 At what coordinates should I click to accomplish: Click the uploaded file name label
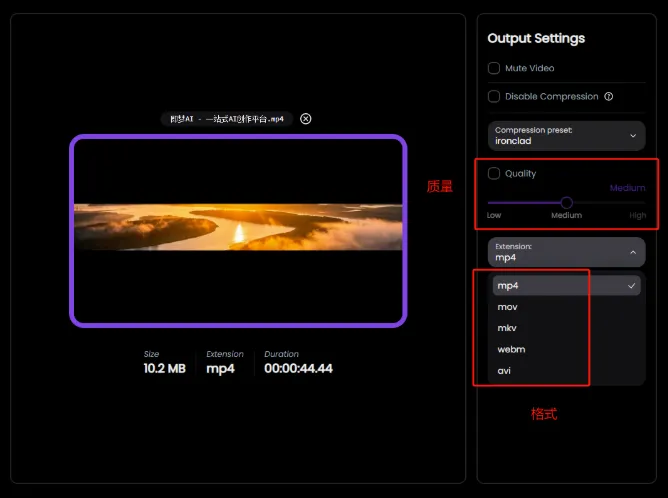click(227, 119)
